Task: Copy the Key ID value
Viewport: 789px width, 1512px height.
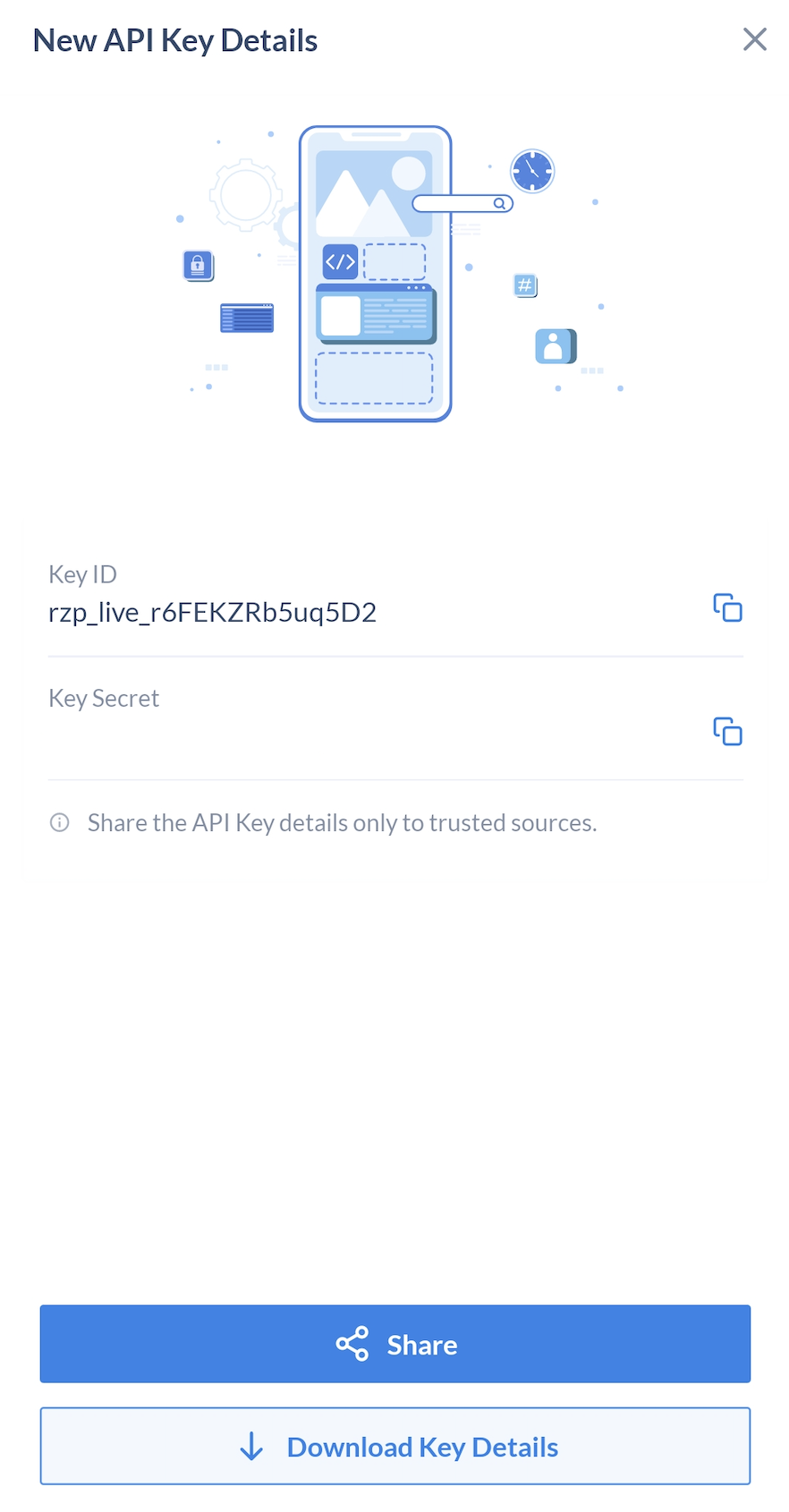Action: point(727,607)
